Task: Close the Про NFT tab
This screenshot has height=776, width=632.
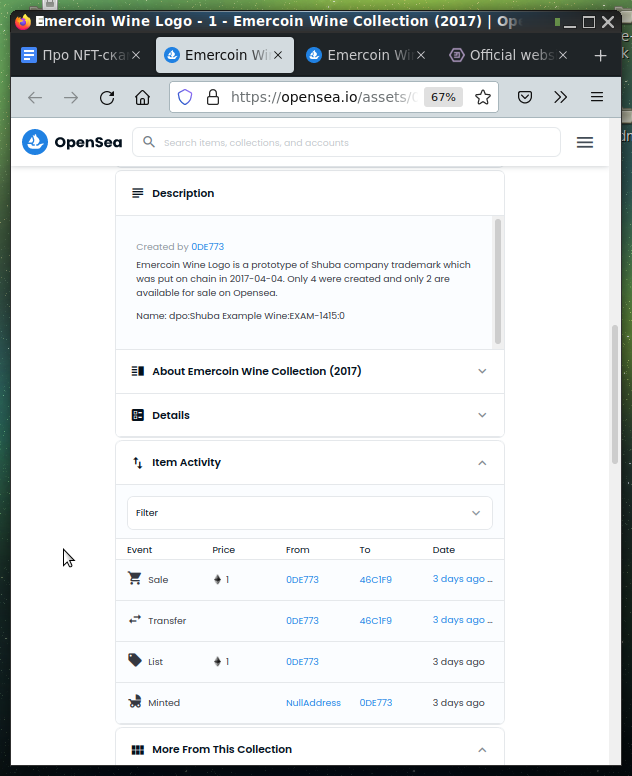Action: (x=136, y=55)
